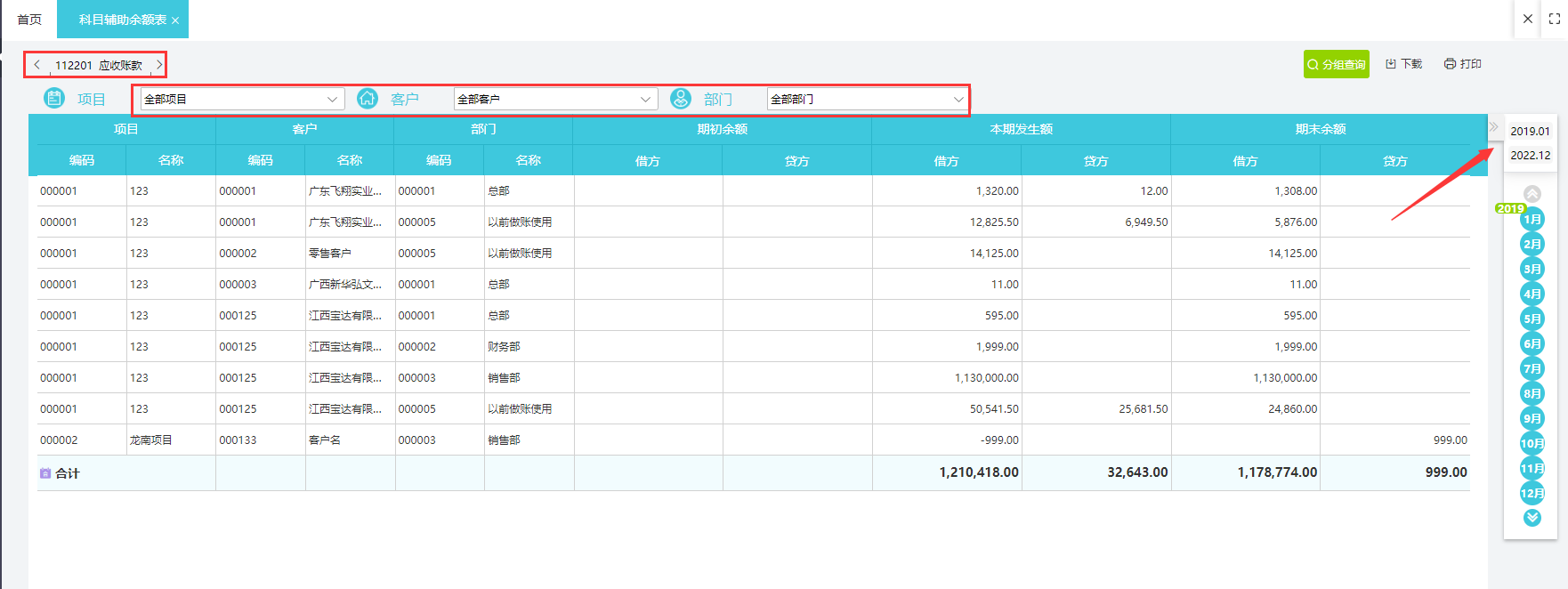This screenshot has height=589, width=1568.
Task: Click the 部门 person icon
Action: (x=681, y=99)
